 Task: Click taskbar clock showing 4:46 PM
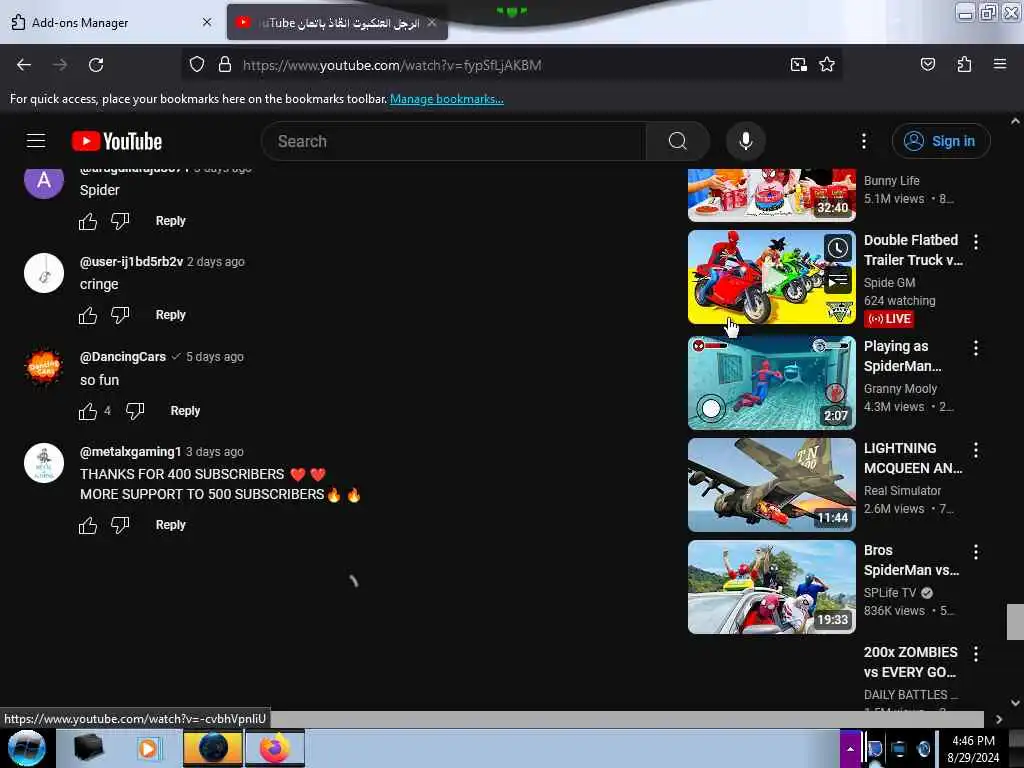973,748
